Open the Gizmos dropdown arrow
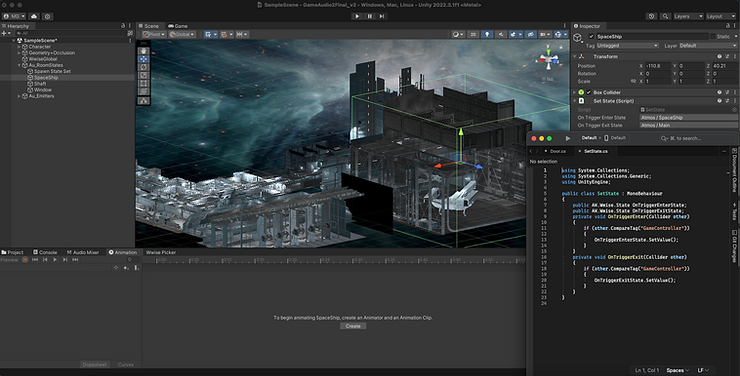740x376 pixels. [565, 34]
